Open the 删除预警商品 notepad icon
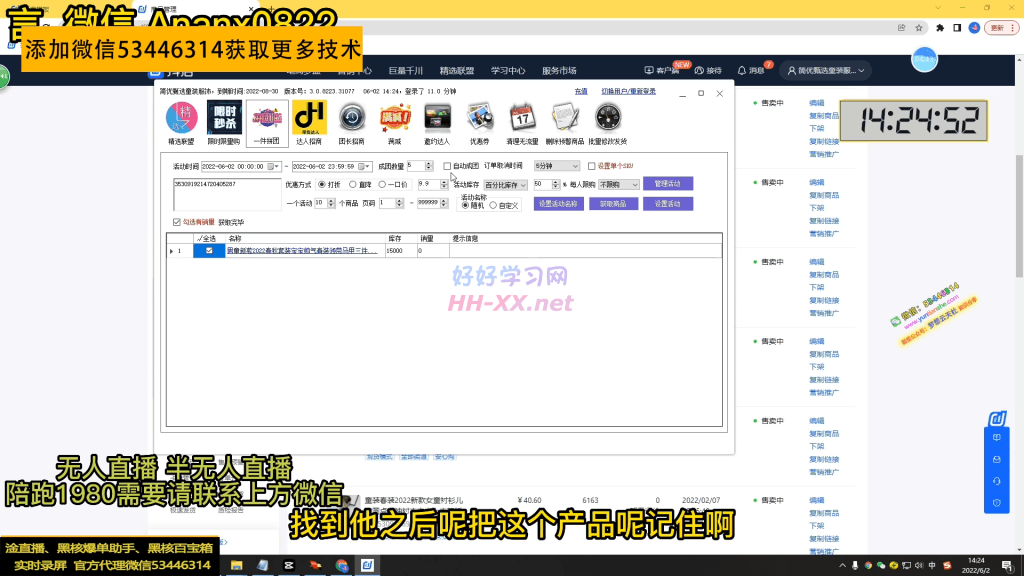This screenshot has height=576, width=1024. pos(565,123)
